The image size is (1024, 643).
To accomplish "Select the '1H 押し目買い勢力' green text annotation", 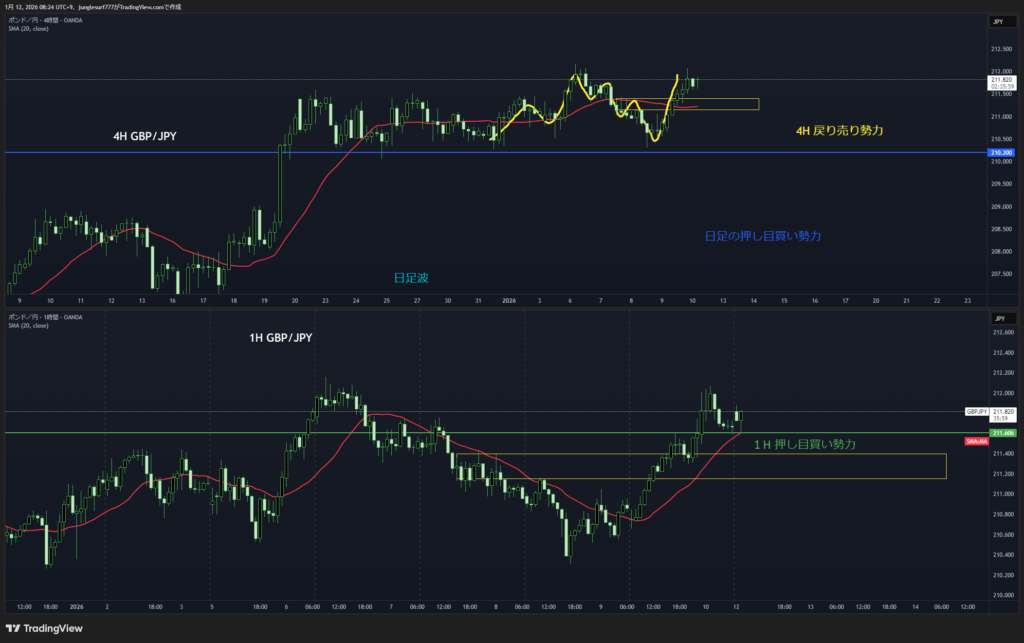I will [805, 443].
